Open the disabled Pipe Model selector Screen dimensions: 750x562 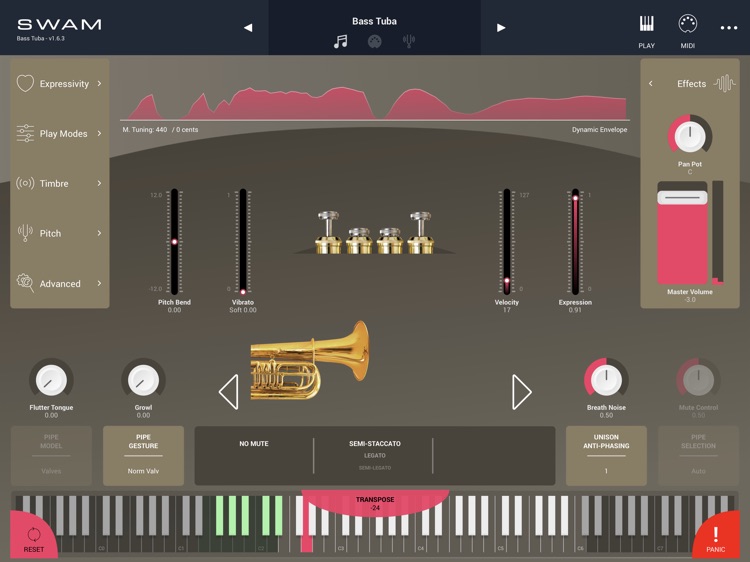pyautogui.click(x=51, y=456)
